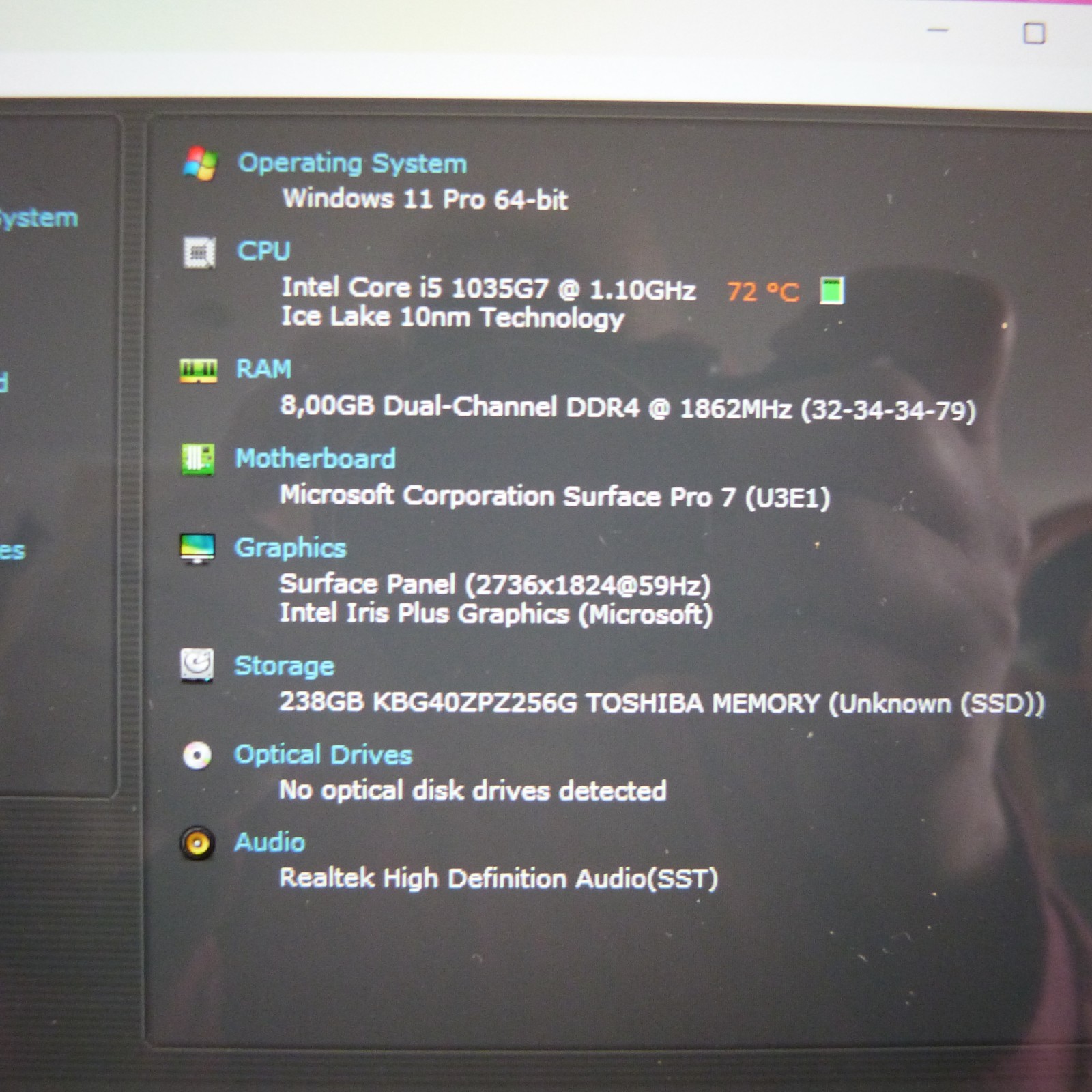Screen dimensions: 1092x1092
Task: Open the Audio section heading
Action: [270, 842]
